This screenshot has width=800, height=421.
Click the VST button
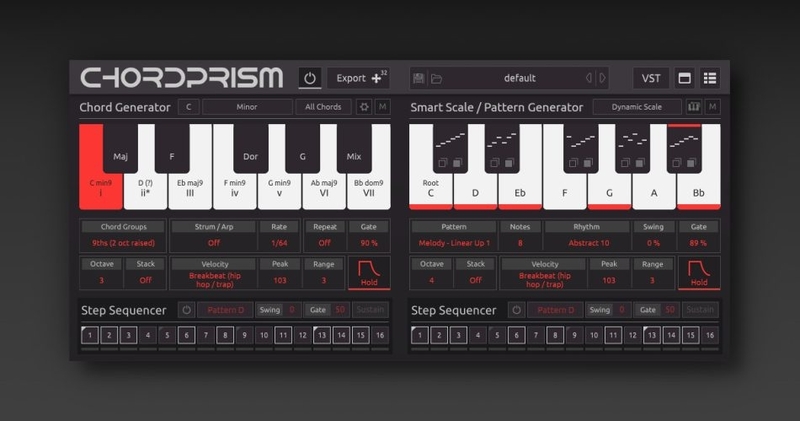[651, 79]
